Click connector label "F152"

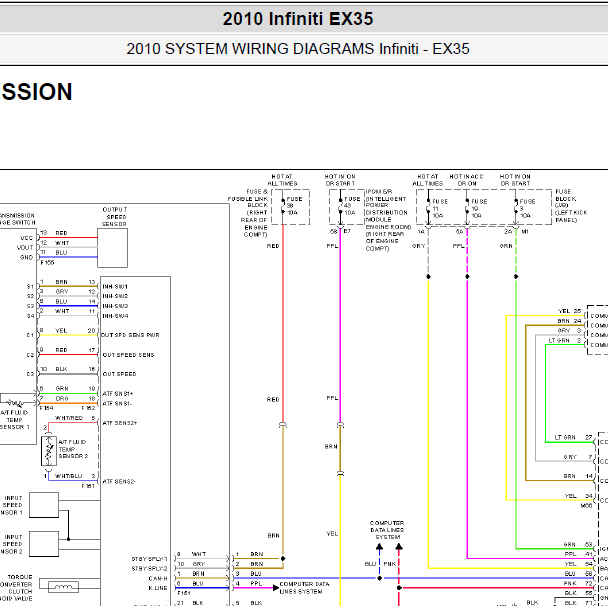tap(88, 408)
